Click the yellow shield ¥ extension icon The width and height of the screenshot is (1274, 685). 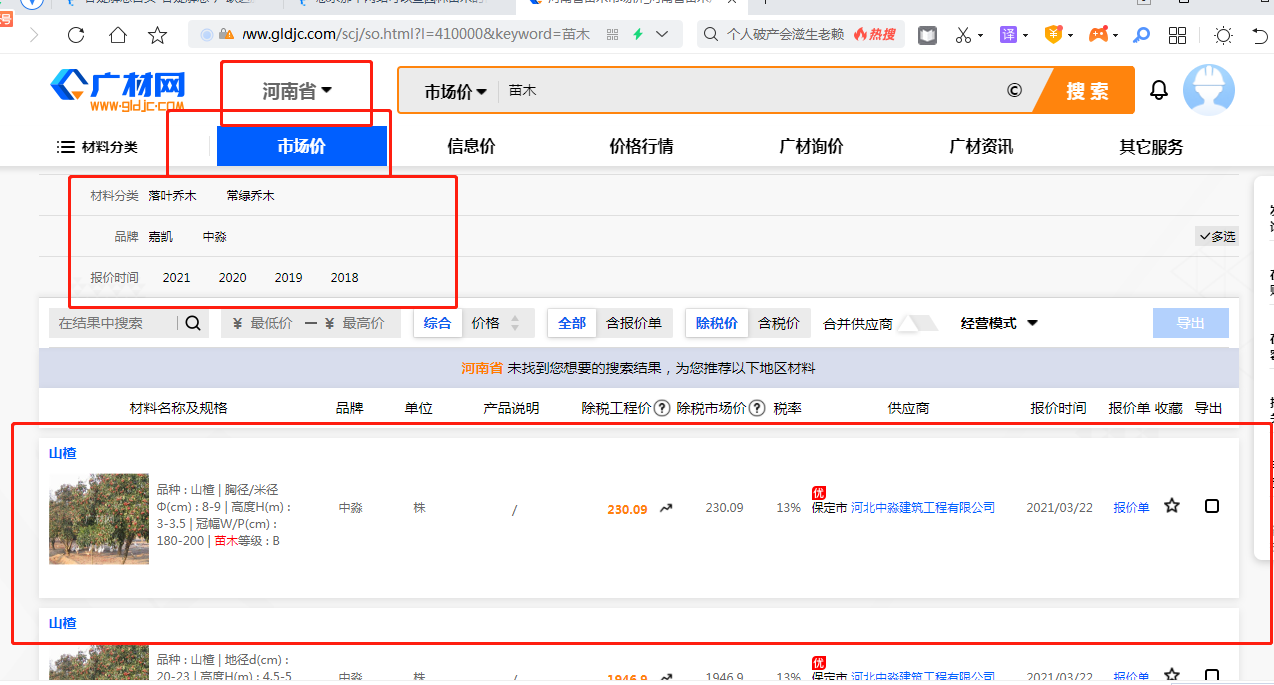(1053, 35)
